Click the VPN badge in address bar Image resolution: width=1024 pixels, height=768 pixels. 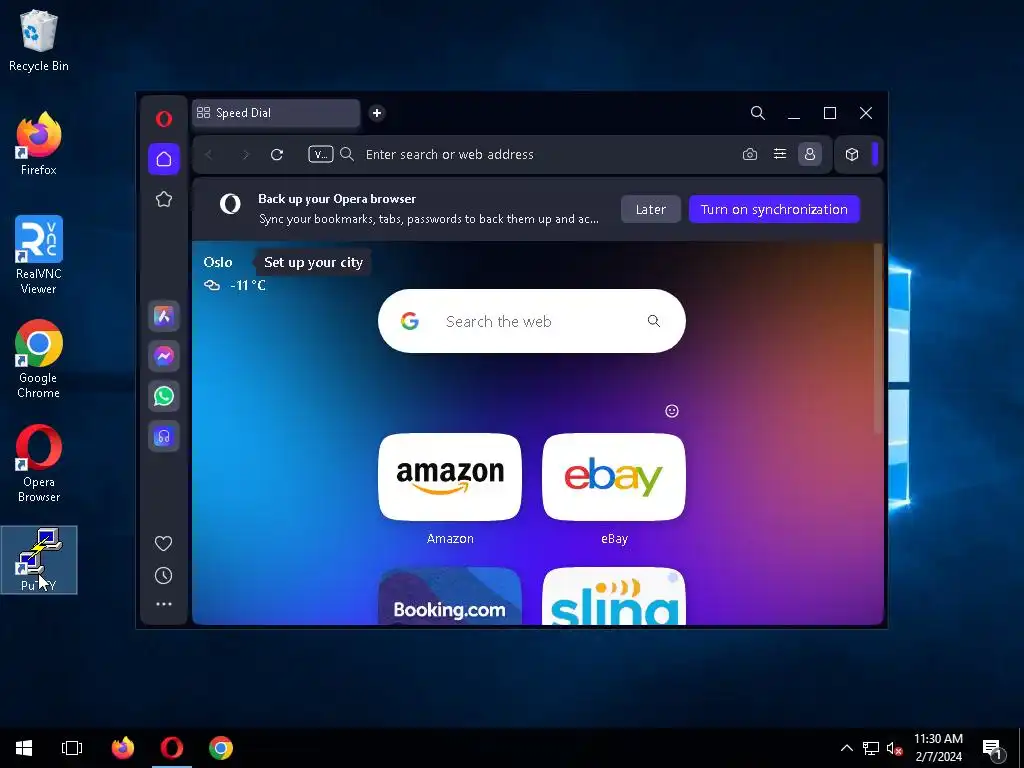point(321,155)
